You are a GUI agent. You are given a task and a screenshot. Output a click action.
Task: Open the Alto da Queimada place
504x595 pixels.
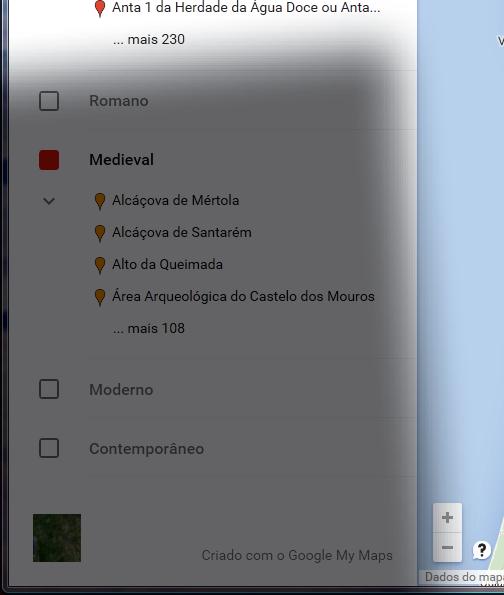[x=167, y=264]
